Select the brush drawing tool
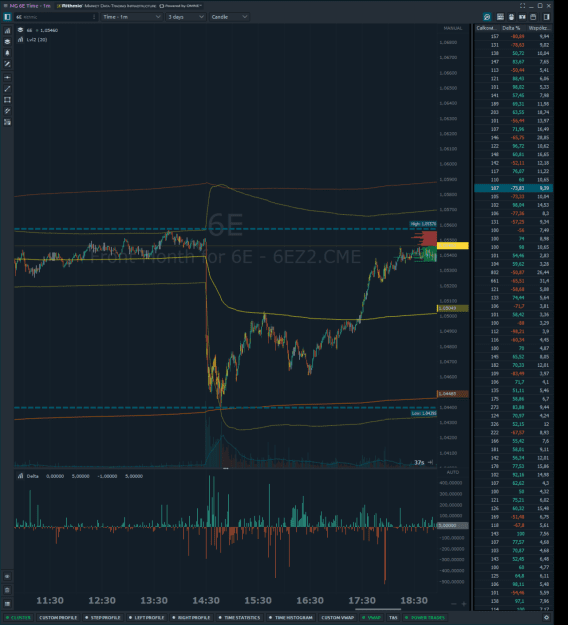Viewport: 568px width, 625px height. click(7, 64)
